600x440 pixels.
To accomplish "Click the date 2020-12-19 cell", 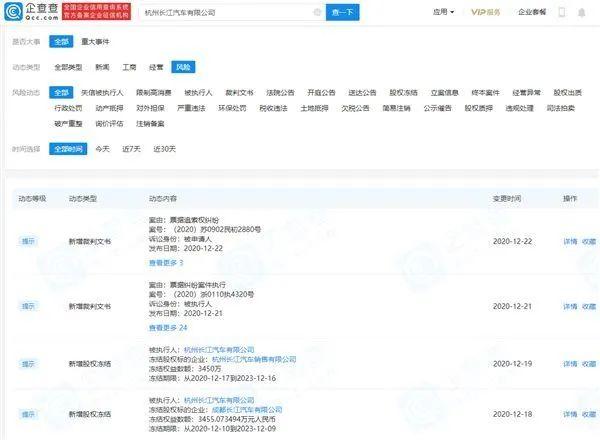I will (x=512, y=364).
